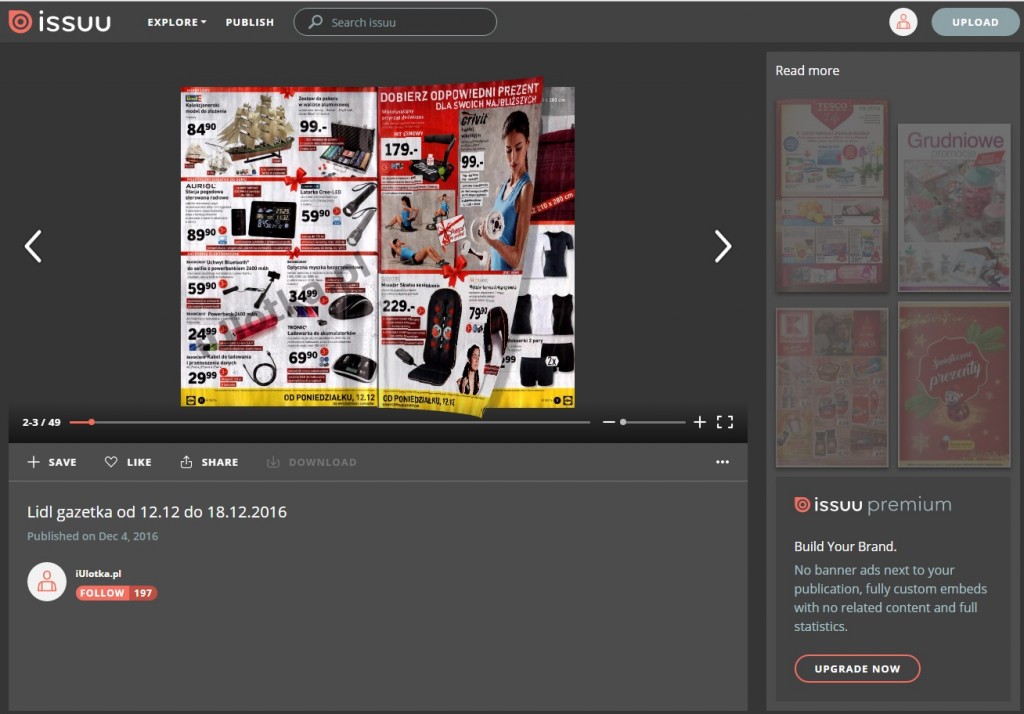Viewport: 1024px width, 714px height.
Task: Click the Build Your Brand. text
Action: [845, 546]
